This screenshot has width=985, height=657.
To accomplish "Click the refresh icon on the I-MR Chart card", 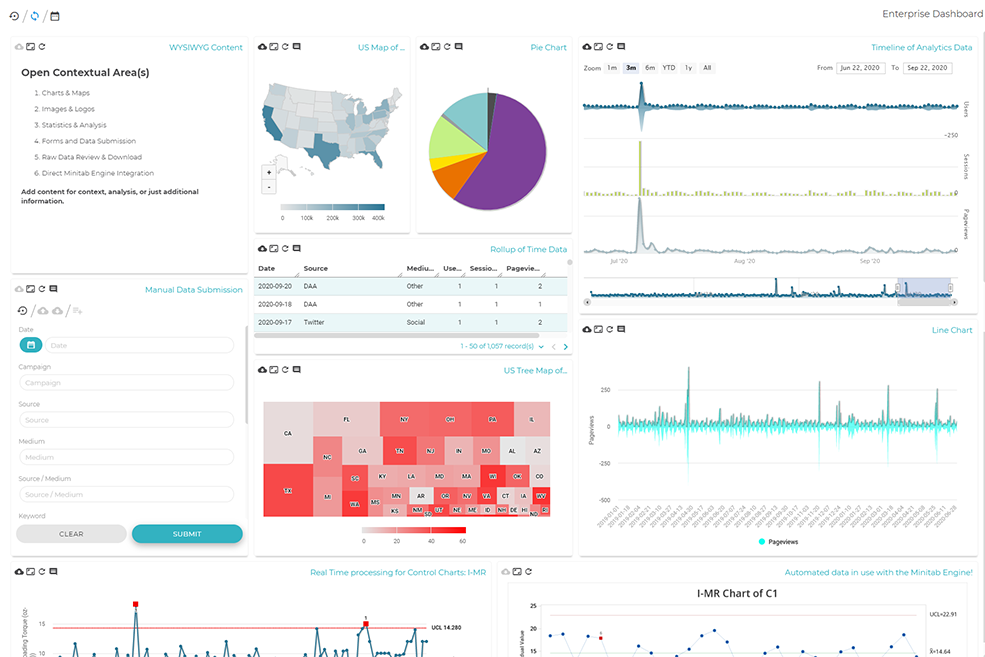I will (x=529, y=570).
